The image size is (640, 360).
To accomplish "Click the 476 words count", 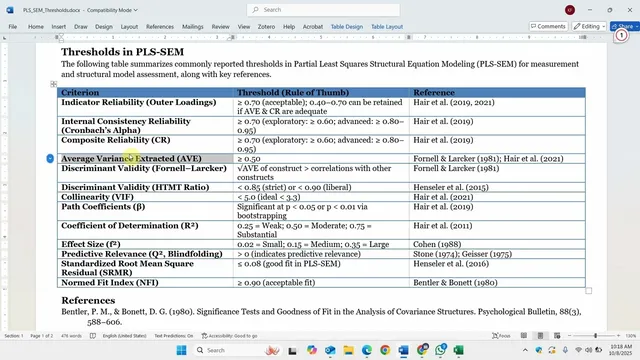I will (x=71, y=336).
